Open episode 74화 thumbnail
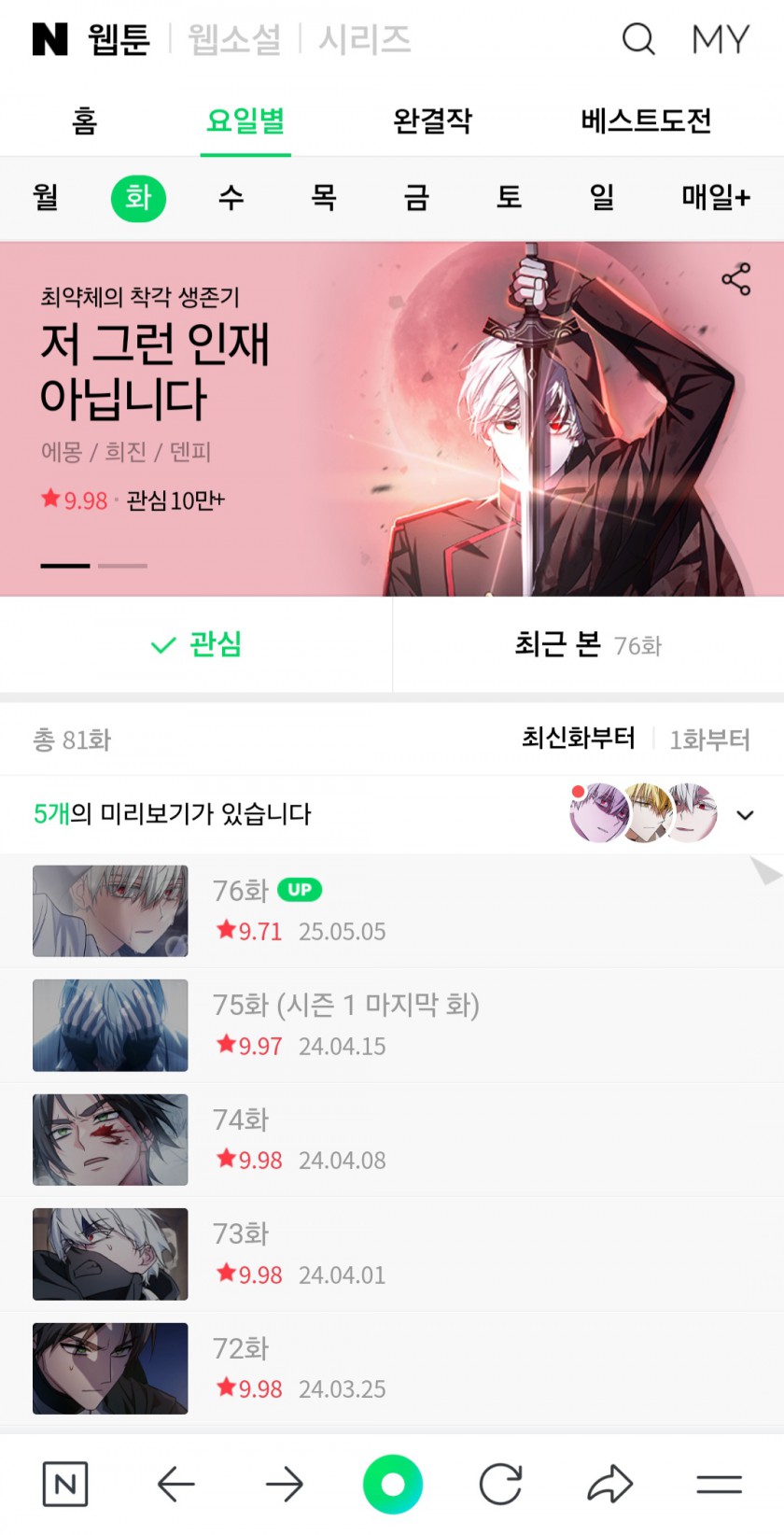The height and width of the screenshot is (1535, 784). [x=110, y=1139]
